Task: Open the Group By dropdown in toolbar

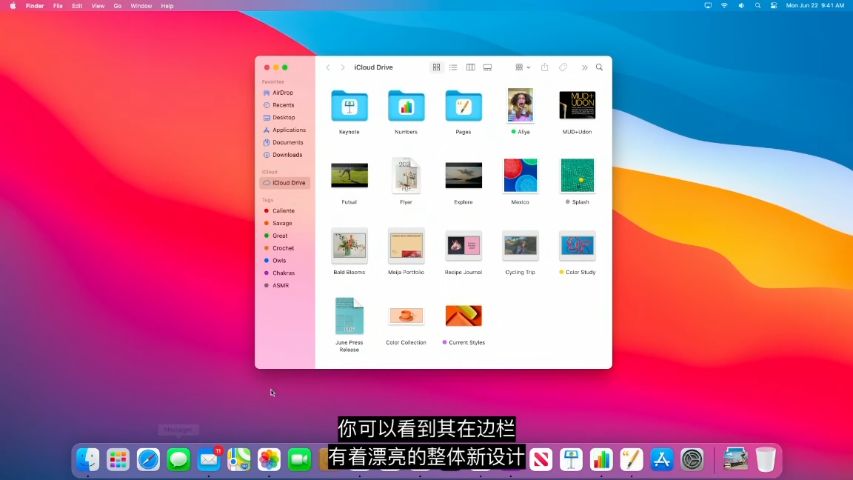Action: [521, 67]
